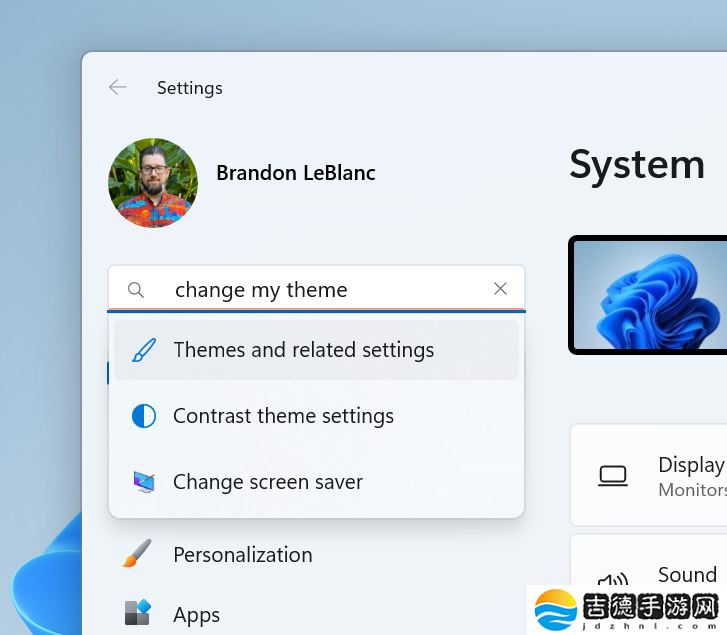Choose "Contrast theme settings" suggestion

click(316, 416)
